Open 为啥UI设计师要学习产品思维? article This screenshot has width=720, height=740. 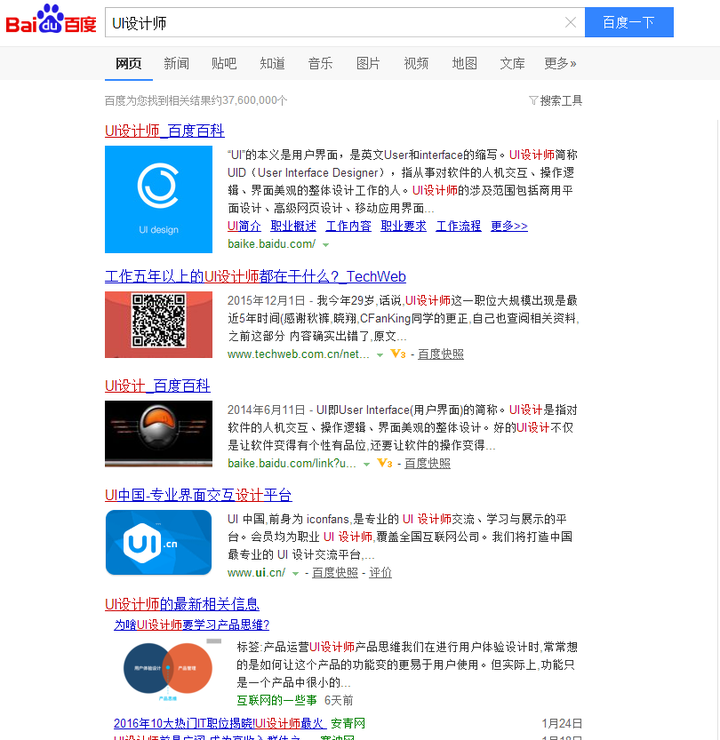click(x=192, y=625)
